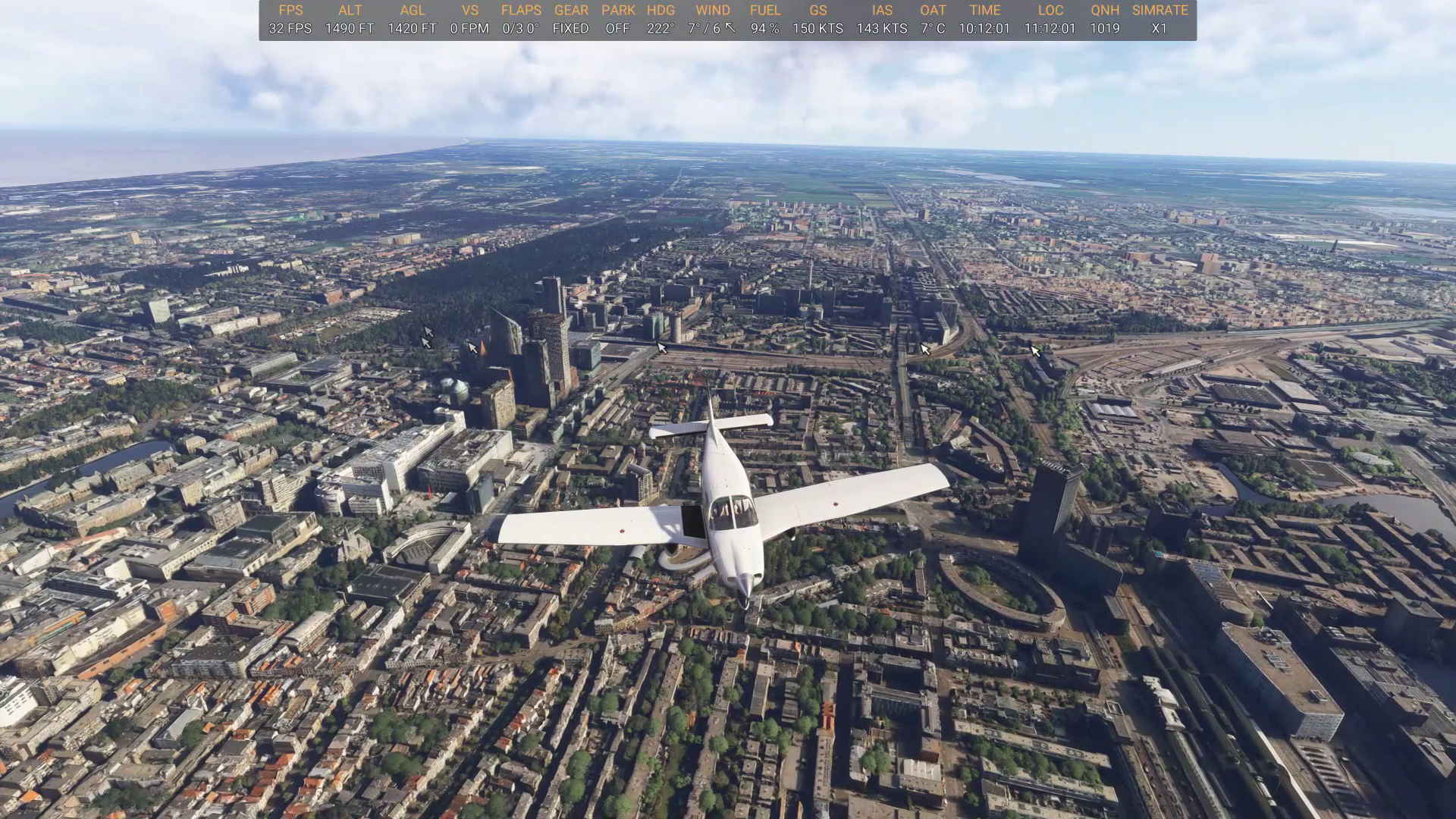Screen dimensions: 1456x819
Task: Click the QNH 1019 pressure readout
Action: click(1105, 28)
